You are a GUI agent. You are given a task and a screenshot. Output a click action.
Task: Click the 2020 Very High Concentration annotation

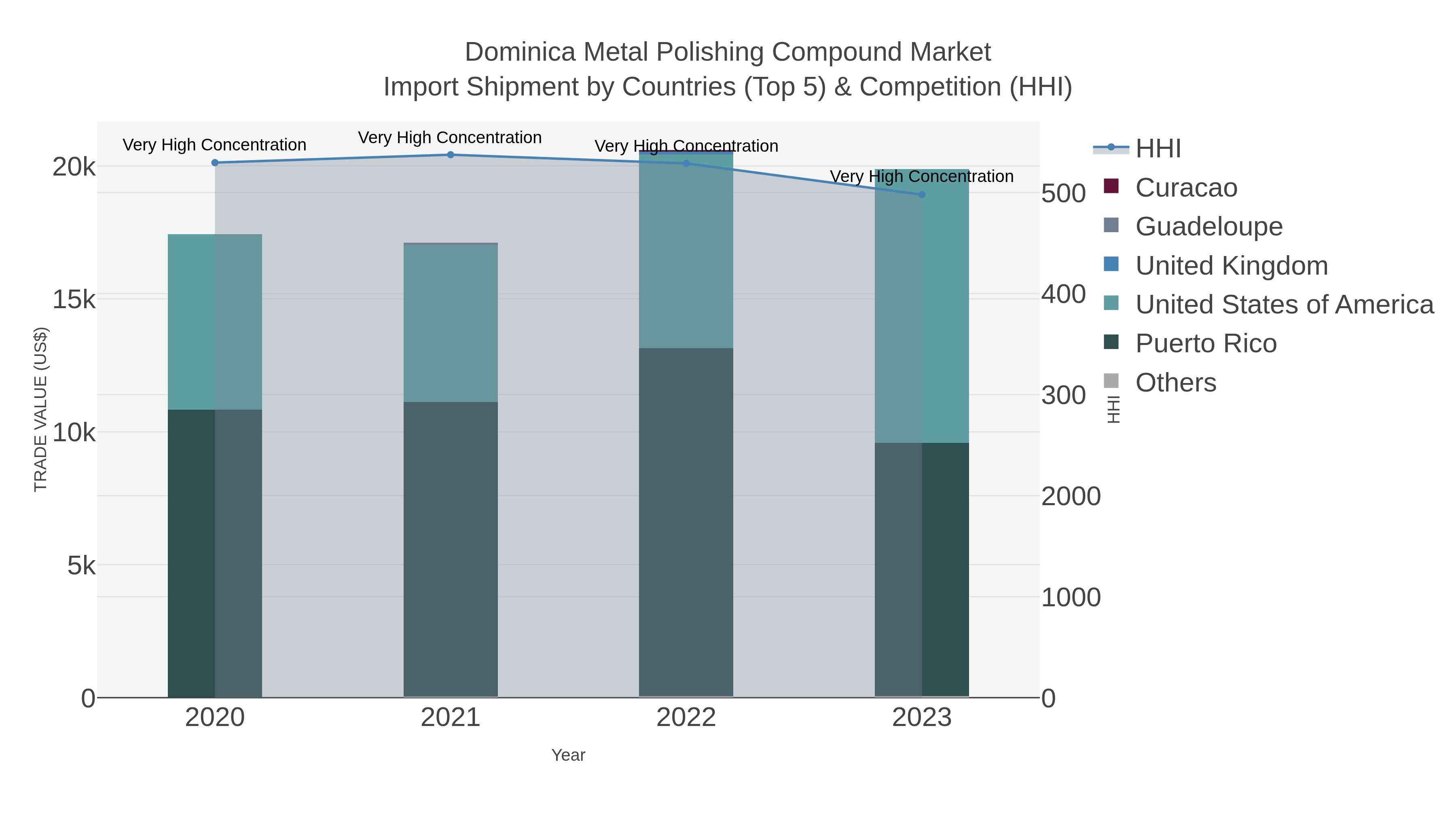point(215,145)
